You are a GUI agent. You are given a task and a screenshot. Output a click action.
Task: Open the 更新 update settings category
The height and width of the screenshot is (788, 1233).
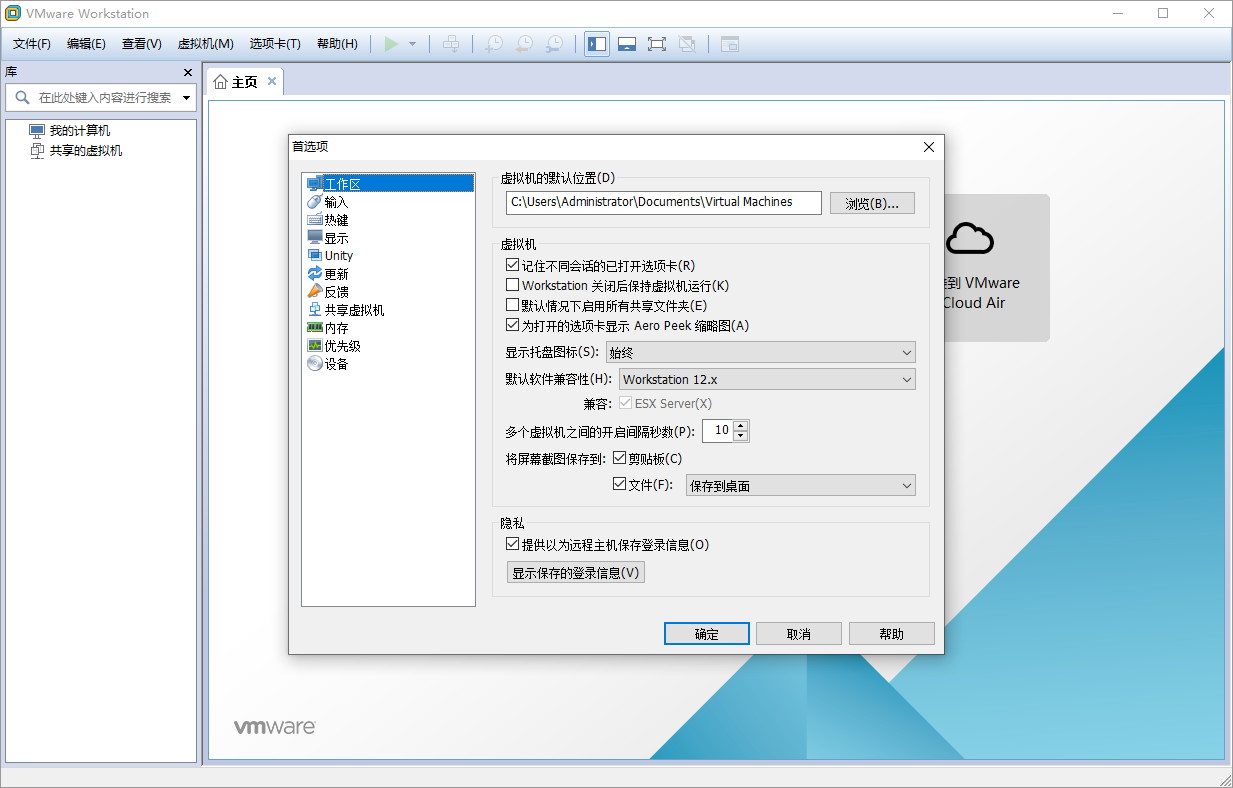(334, 273)
